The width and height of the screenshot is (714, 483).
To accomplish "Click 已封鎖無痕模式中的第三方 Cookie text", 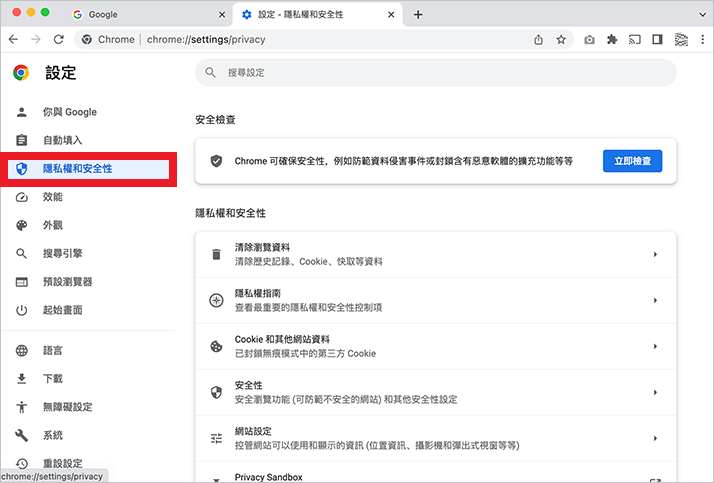I will (305, 354).
